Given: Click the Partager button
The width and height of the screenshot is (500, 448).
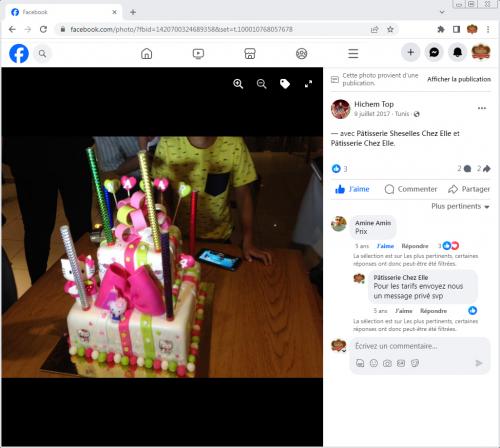Looking at the screenshot, I should pyautogui.click(x=469, y=189).
